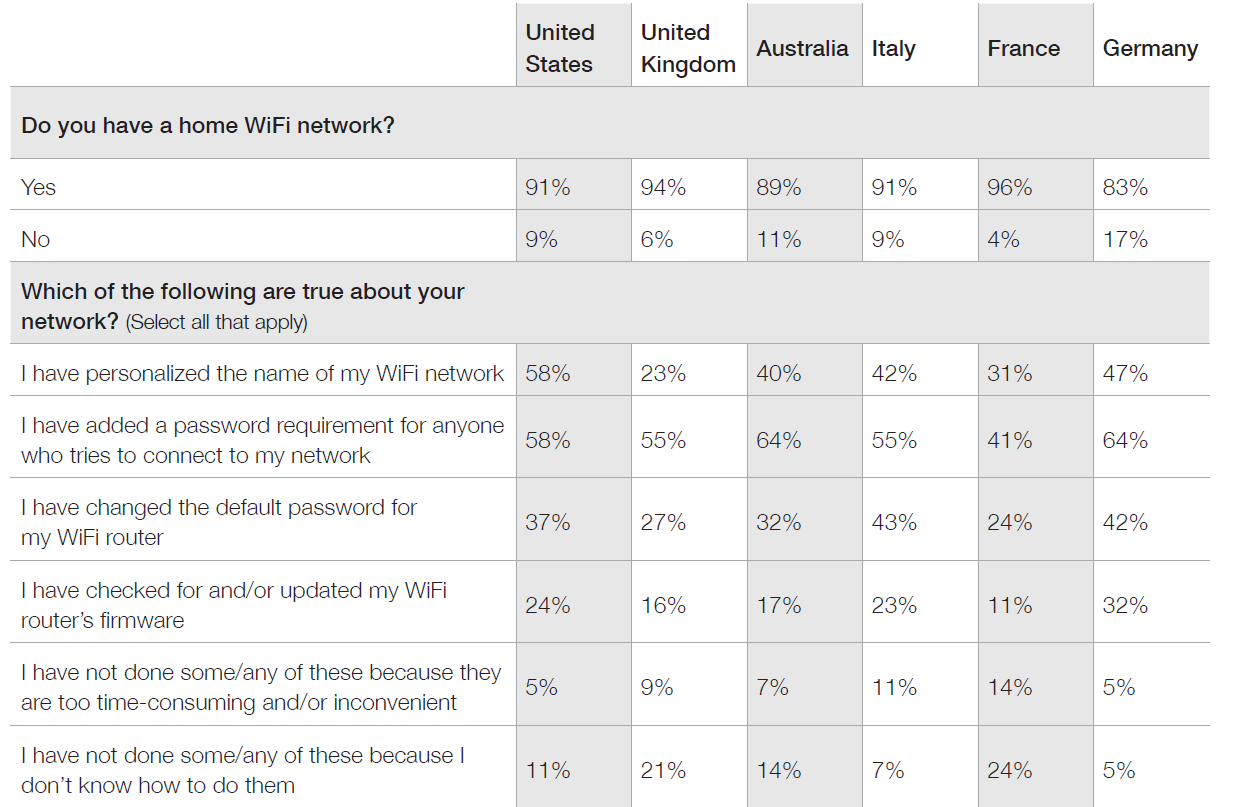Click the France column header
The height and width of the screenshot is (807, 1242).
click(x=1023, y=48)
